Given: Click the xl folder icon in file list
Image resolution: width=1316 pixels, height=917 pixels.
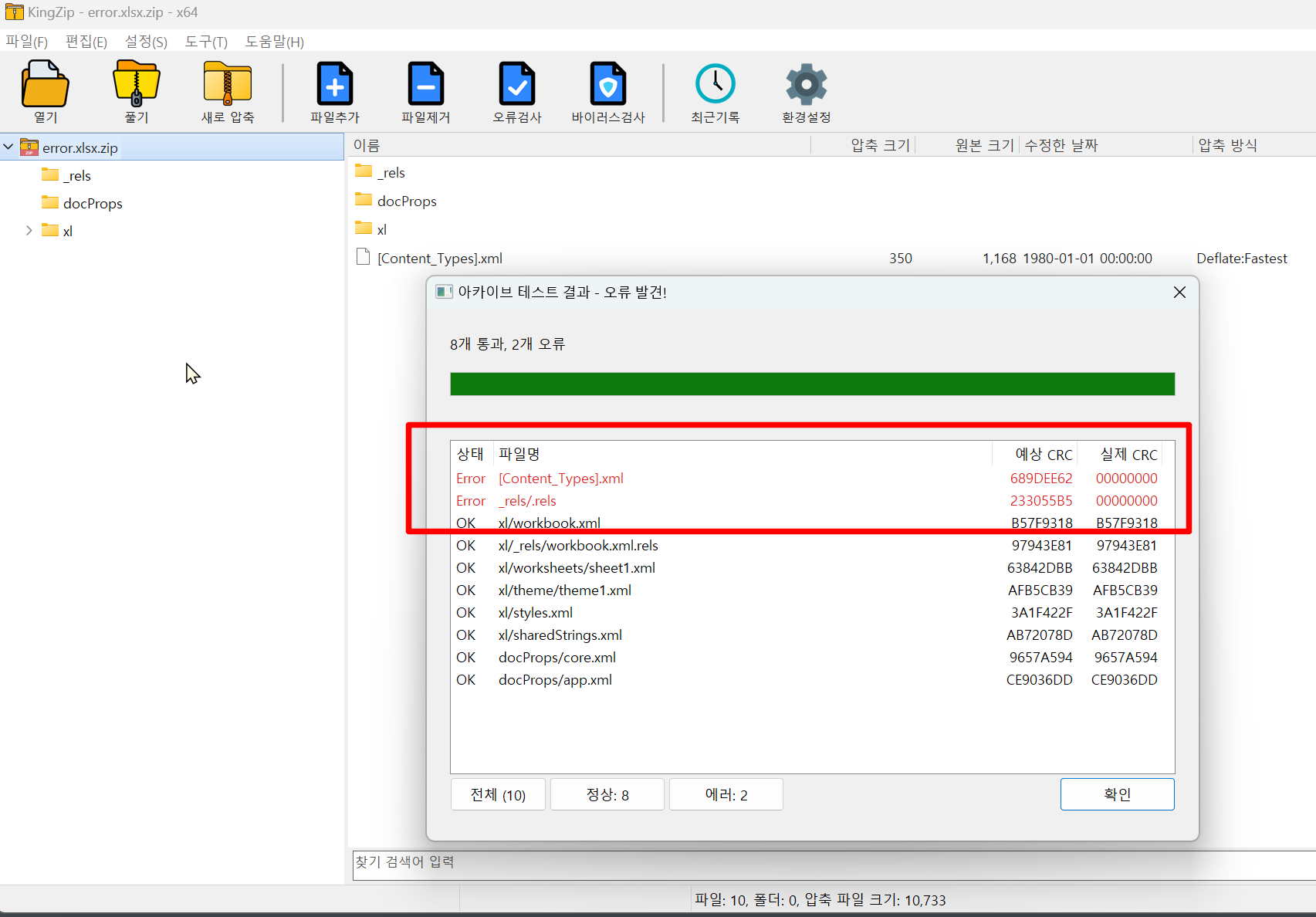Looking at the screenshot, I should coord(364,228).
